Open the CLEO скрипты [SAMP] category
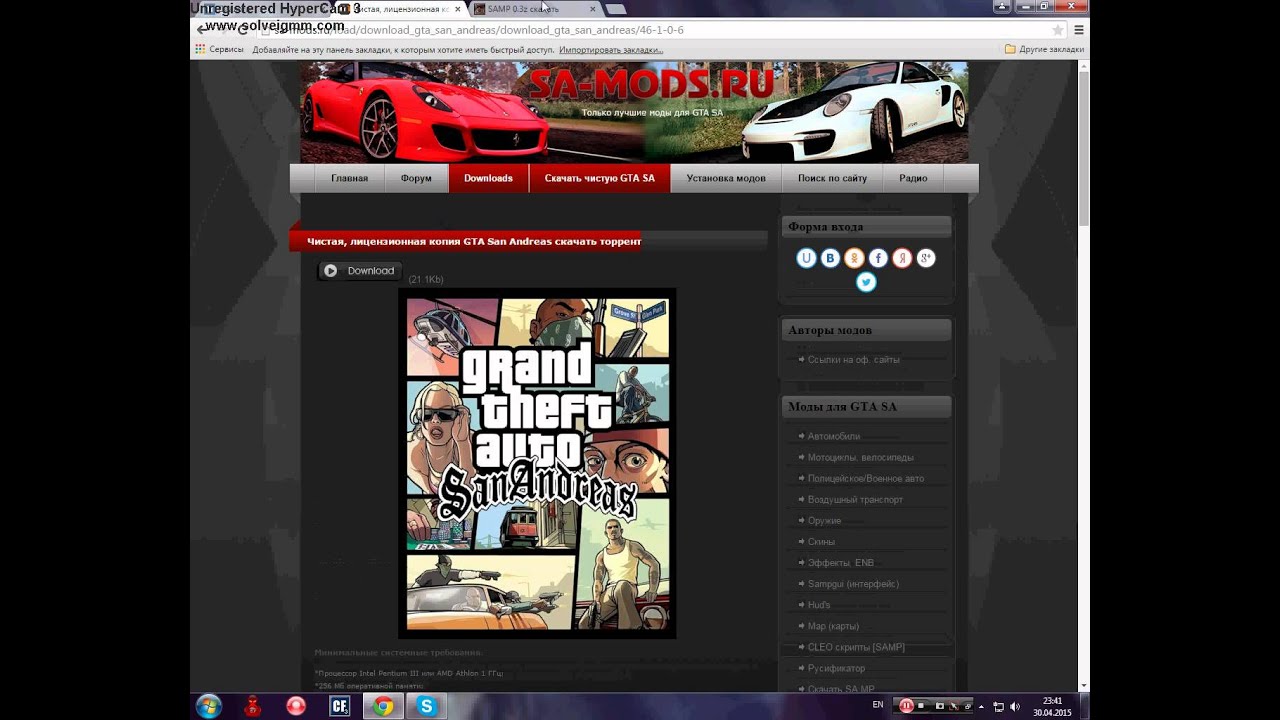1280x720 pixels. tap(856, 647)
